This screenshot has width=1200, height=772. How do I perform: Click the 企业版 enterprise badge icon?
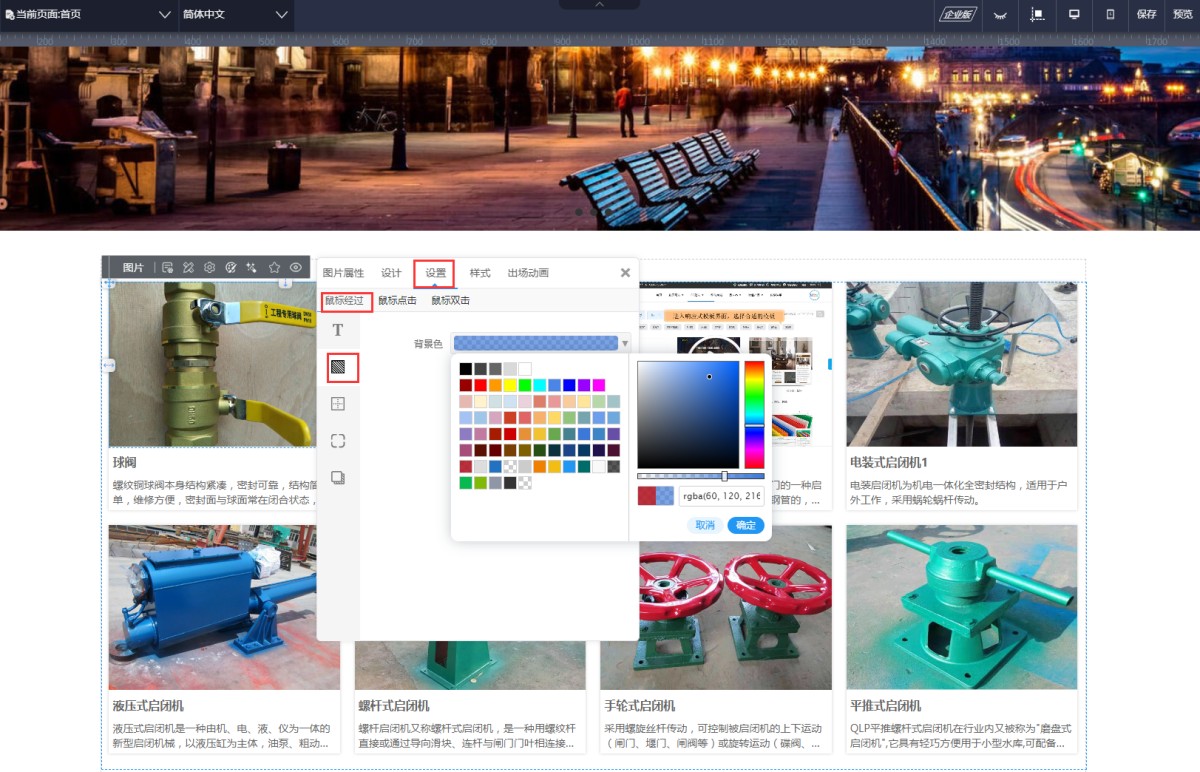tap(956, 14)
